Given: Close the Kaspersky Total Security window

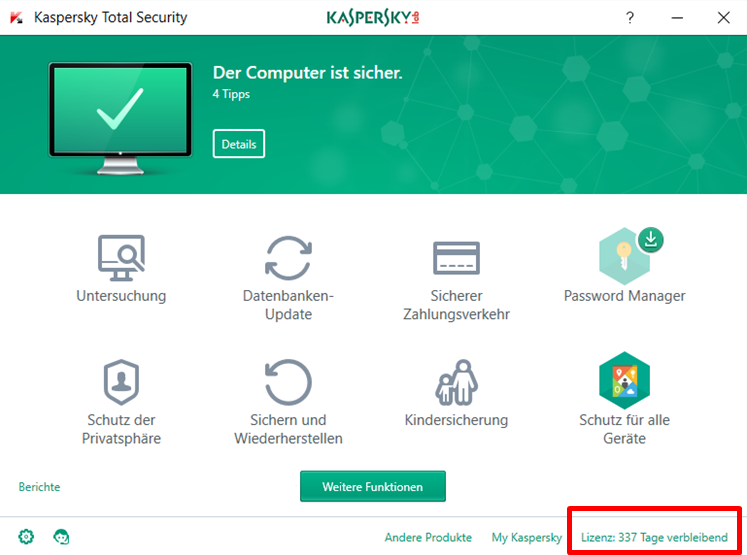Looking at the screenshot, I should [723, 18].
